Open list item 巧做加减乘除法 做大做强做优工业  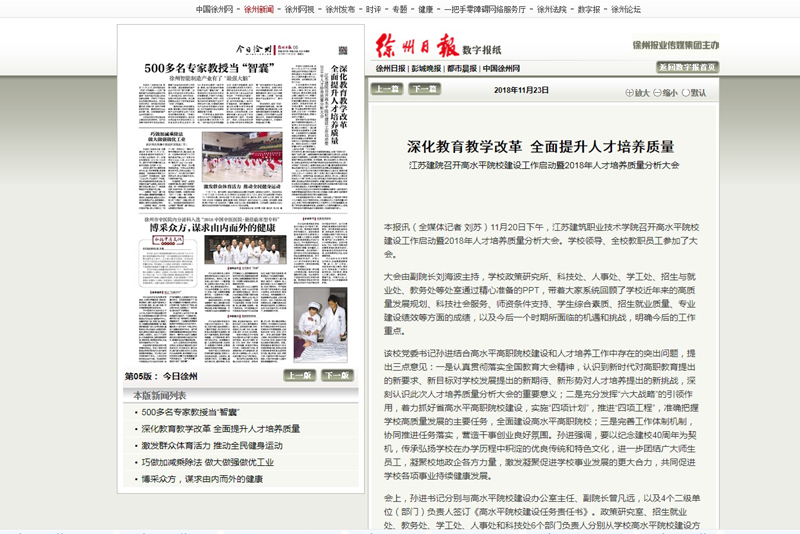pyautogui.click(x=208, y=462)
